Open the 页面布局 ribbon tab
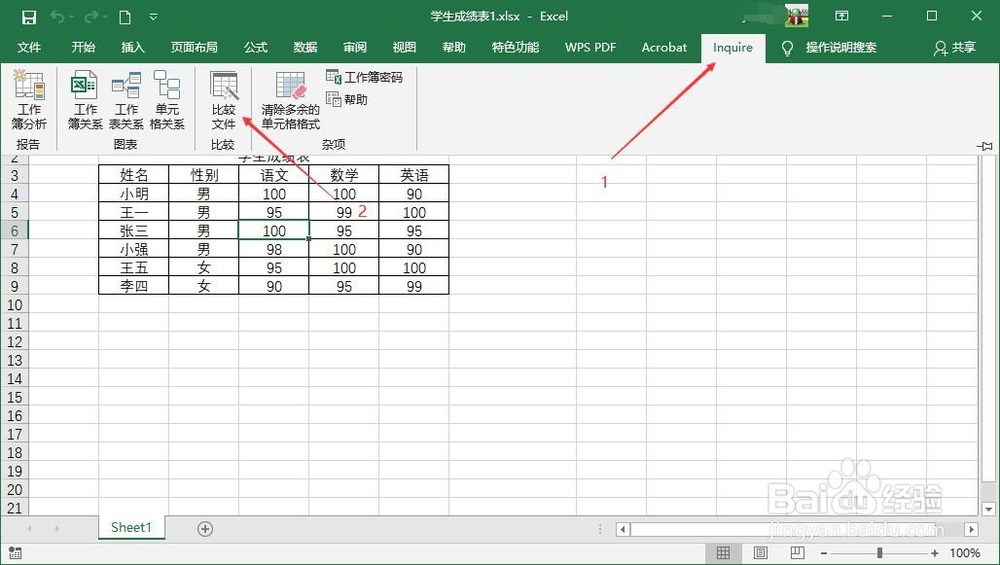1000x565 pixels. pos(194,47)
